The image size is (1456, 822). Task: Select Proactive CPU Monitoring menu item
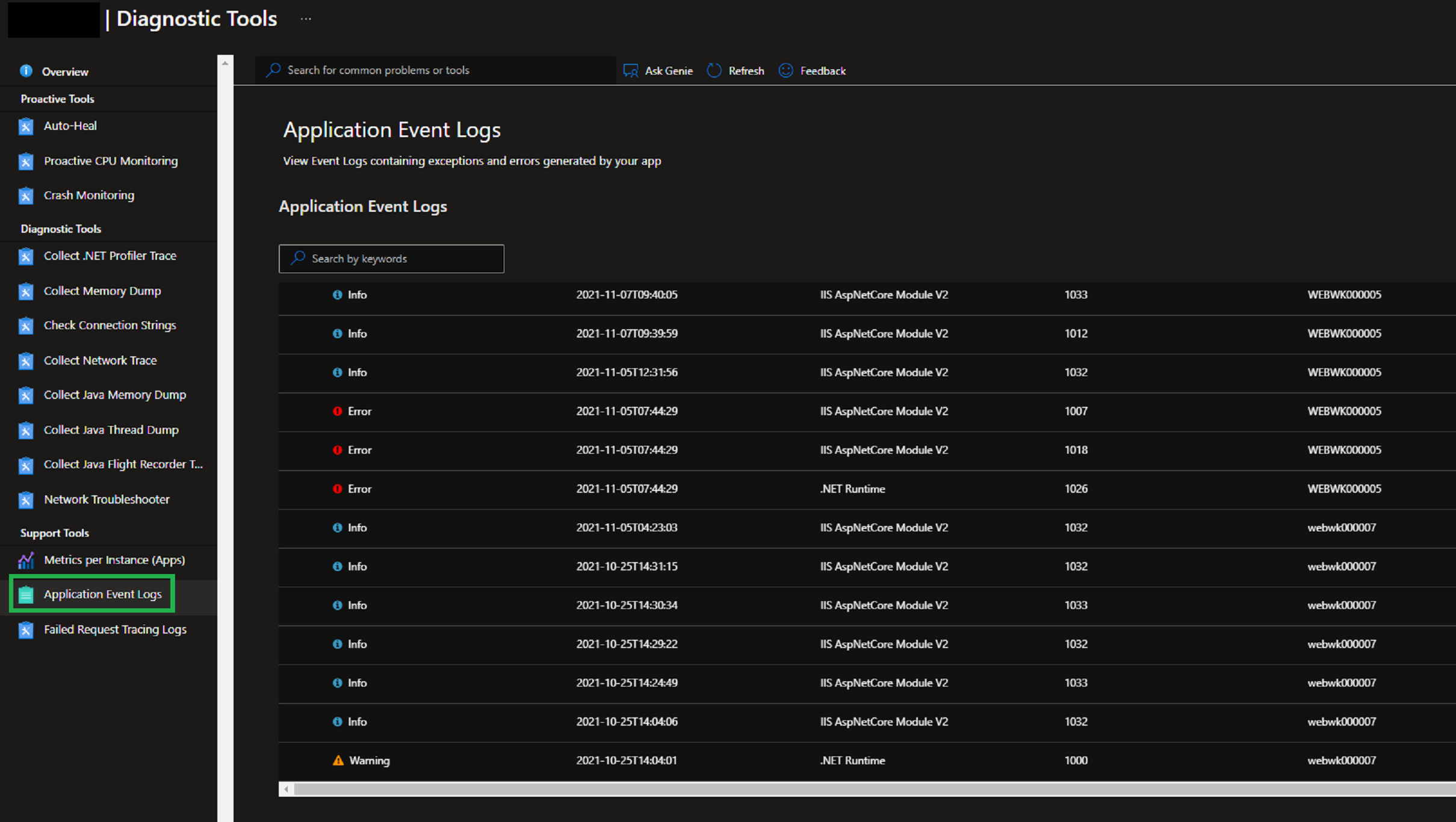111,161
